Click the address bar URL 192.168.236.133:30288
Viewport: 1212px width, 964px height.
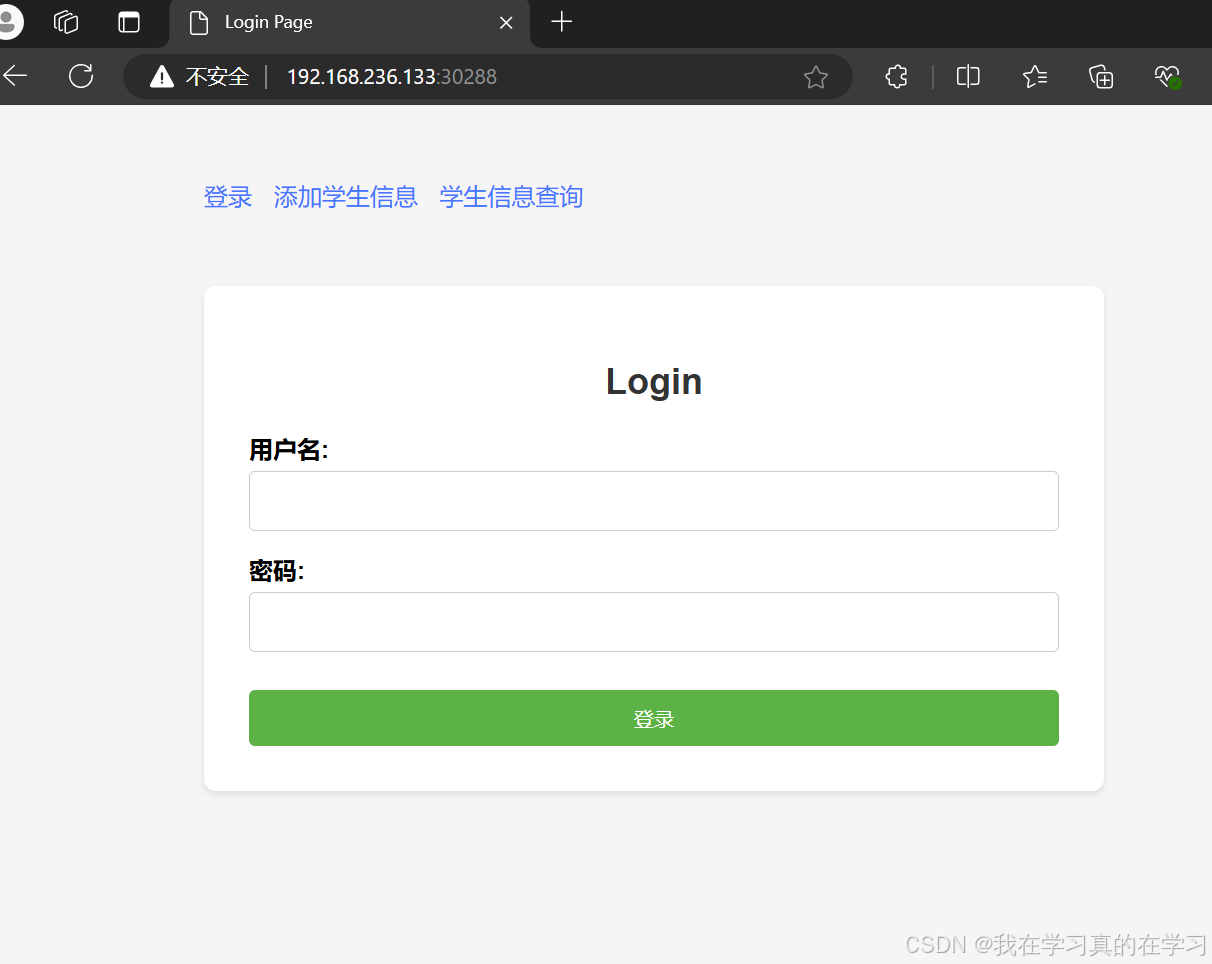392,77
